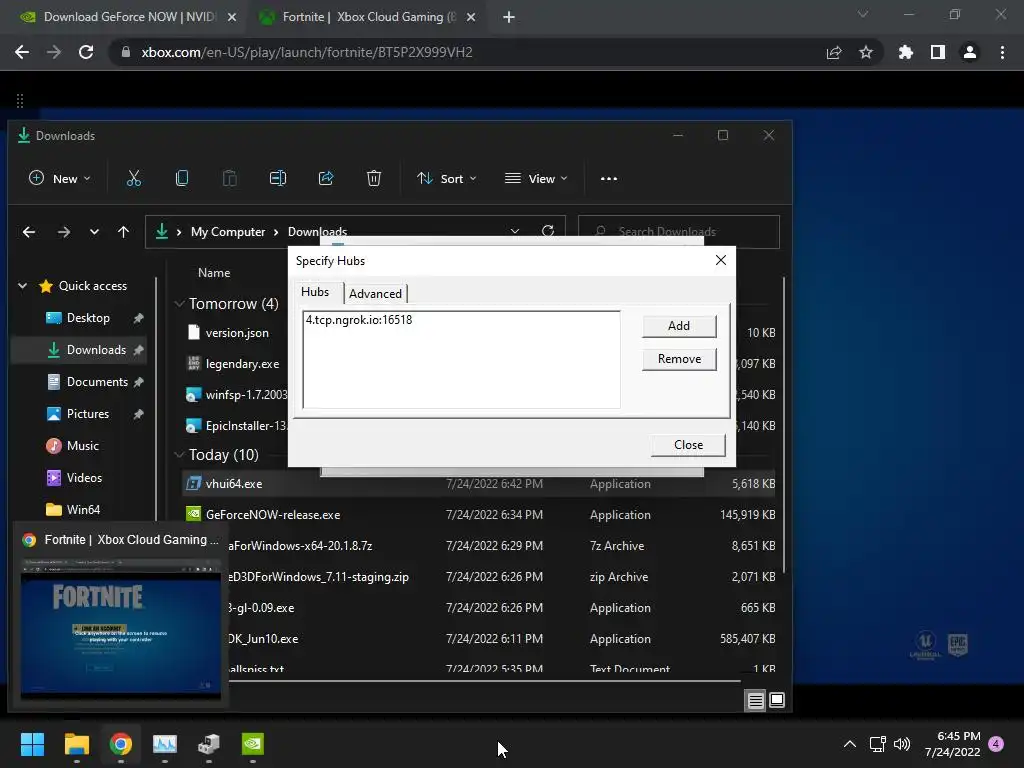Go up one folder level in Explorer
Screen dimensions: 1024x768
tap(123, 232)
